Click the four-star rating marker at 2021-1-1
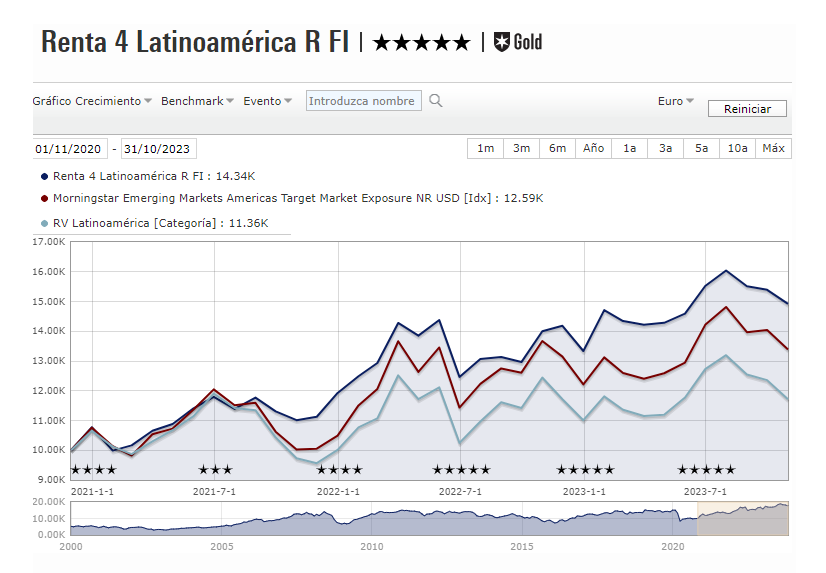The height and width of the screenshot is (573, 826). point(93,470)
